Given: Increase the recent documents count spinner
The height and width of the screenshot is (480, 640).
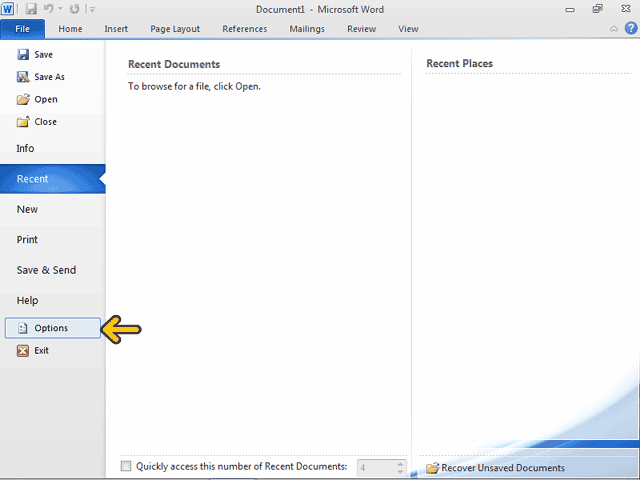Looking at the screenshot, I should point(400,463).
